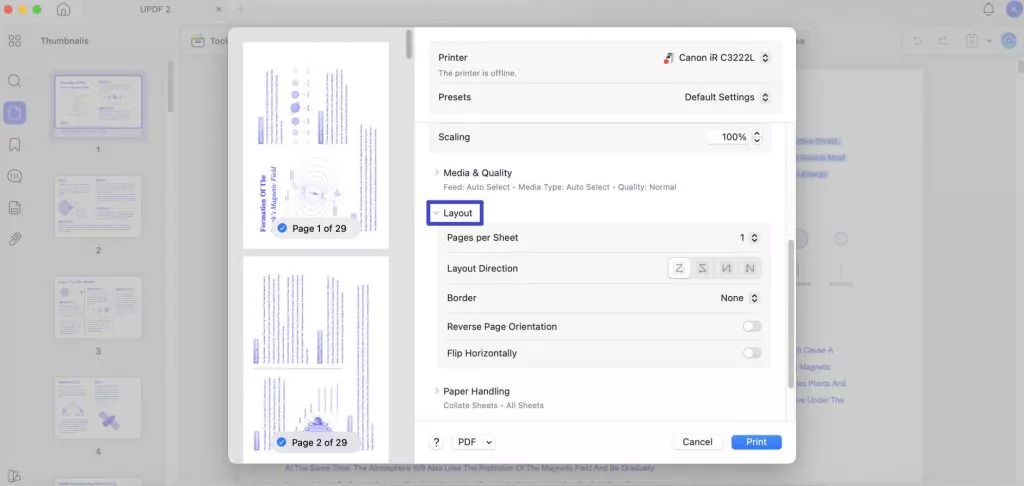Uncheck the Page 2 of 29 checkmark
The height and width of the screenshot is (486, 1024).
[282, 442]
